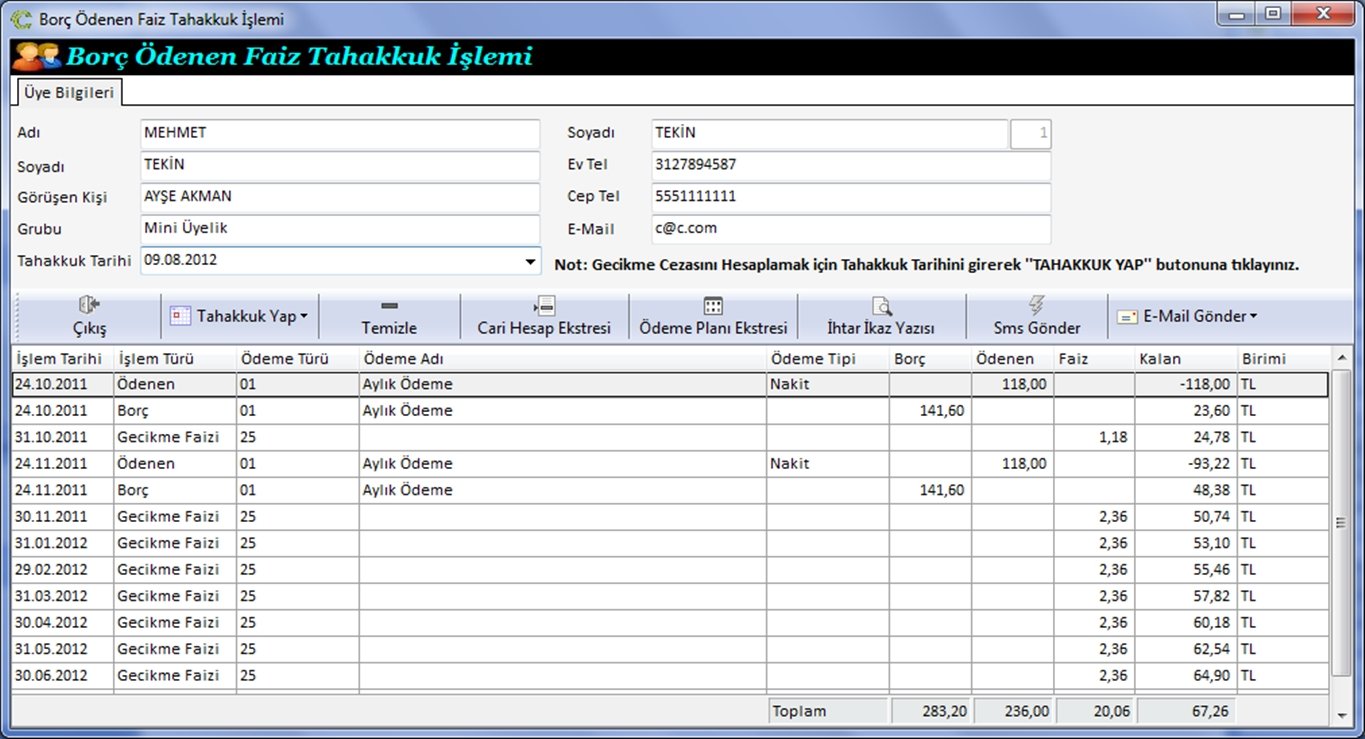
Task: Open Cari Hesap Ekstresi statement icon
Action: pos(544,306)
